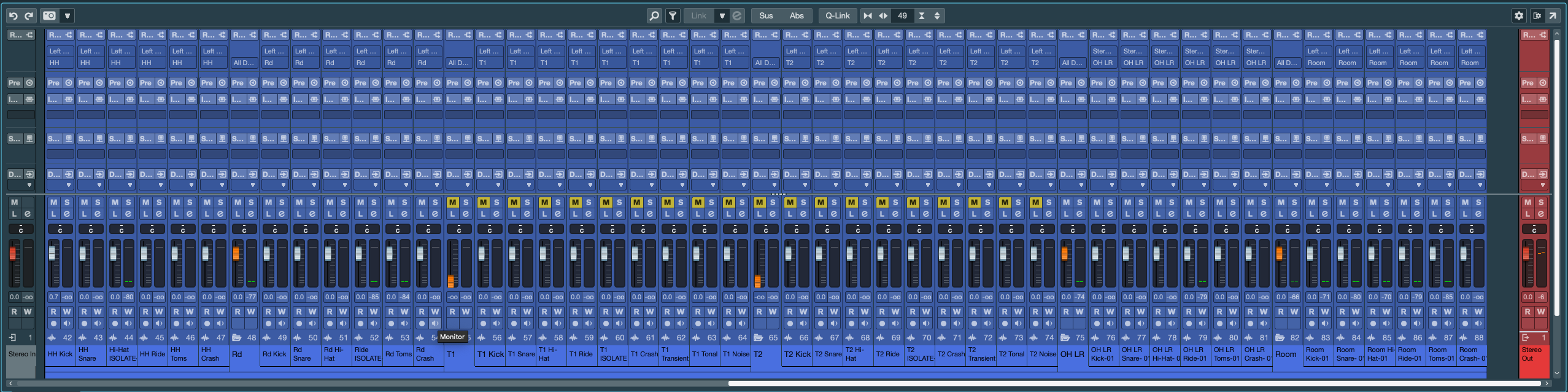
Task: Solo the Rd Kick channel
Action: tap(282, 202)
